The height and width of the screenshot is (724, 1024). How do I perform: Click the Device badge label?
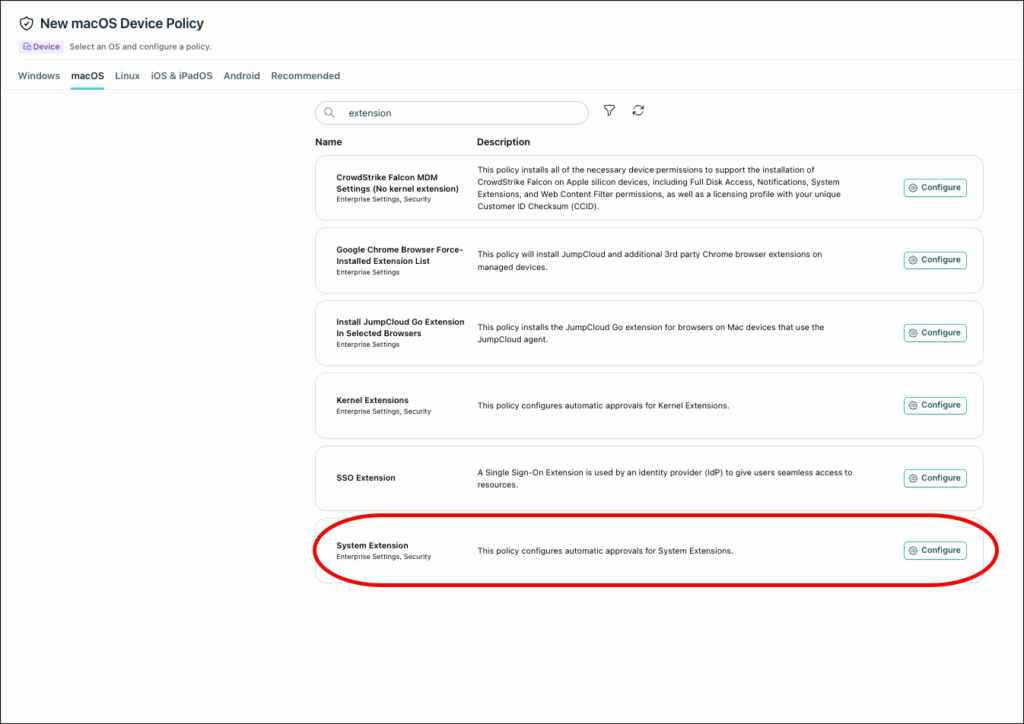41,46
